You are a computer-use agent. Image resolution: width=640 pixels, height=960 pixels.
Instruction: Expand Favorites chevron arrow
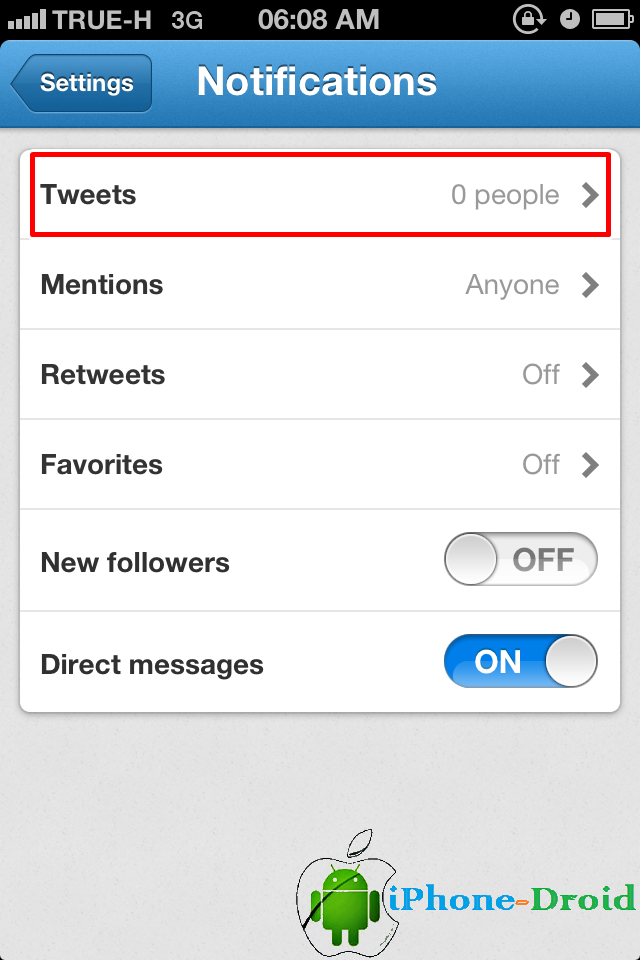[590, 465]
